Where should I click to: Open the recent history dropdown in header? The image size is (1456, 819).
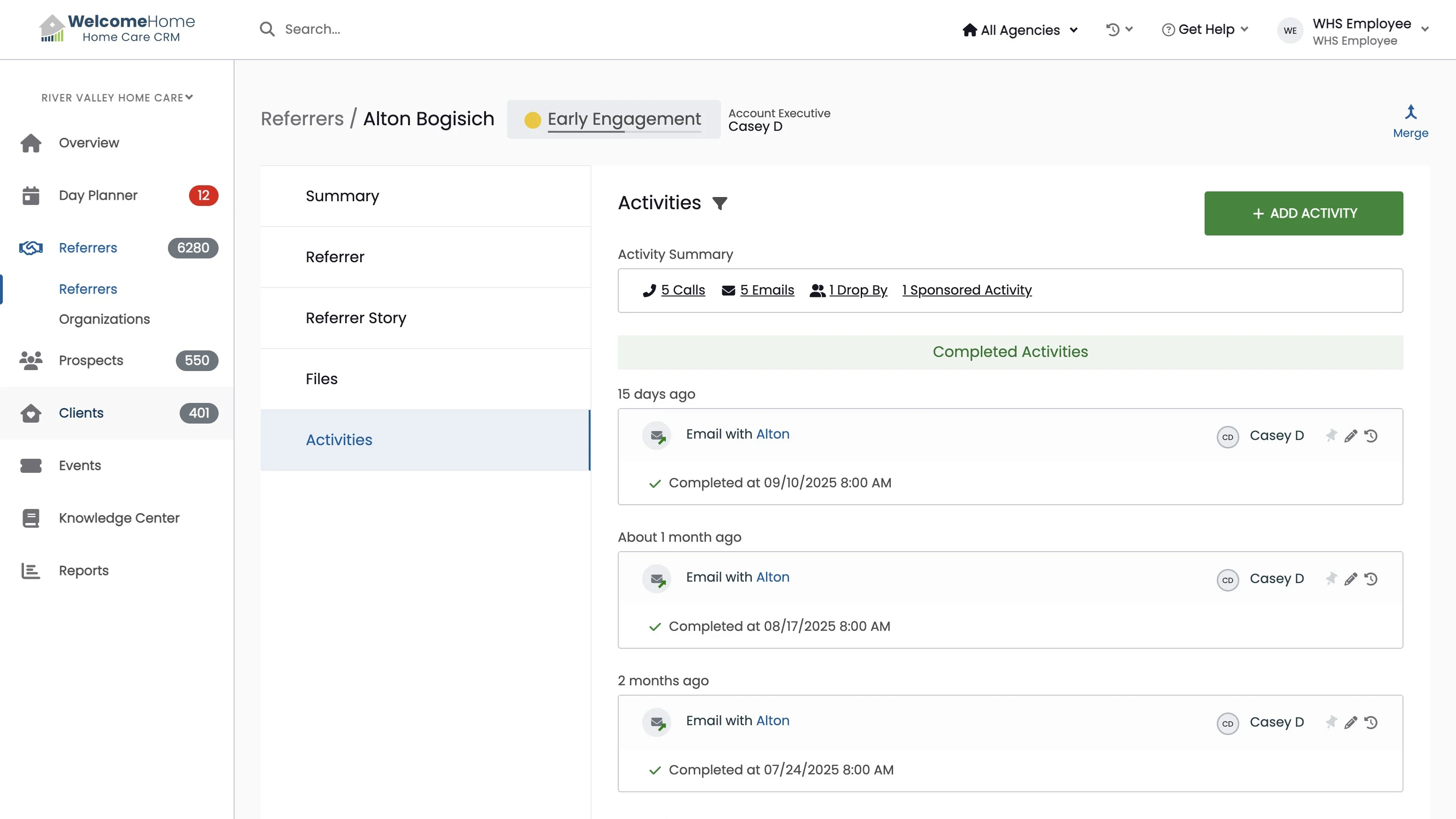click(x=1119, y=30)
